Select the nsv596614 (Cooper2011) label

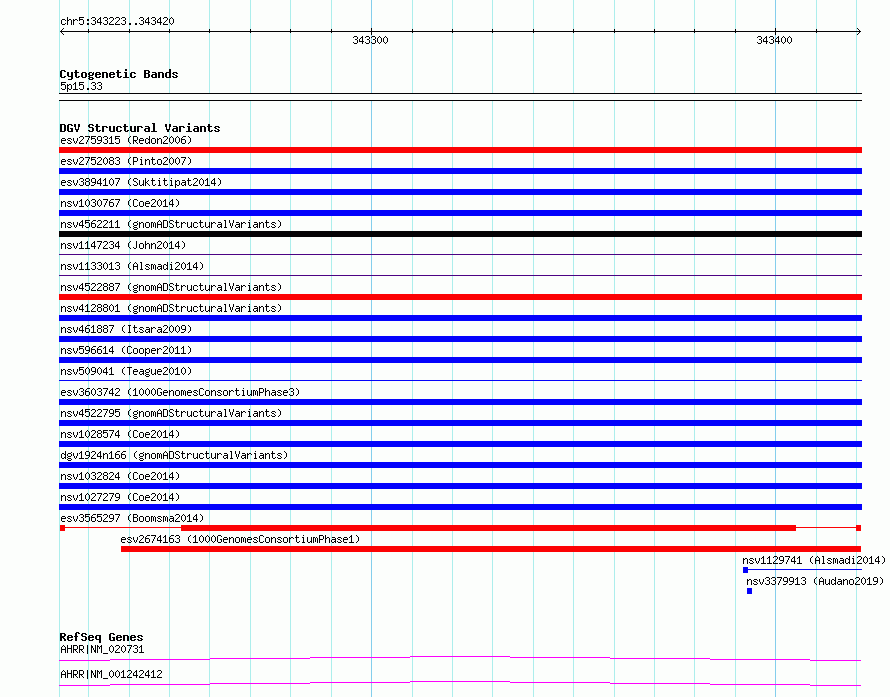[x=126, y=350]
